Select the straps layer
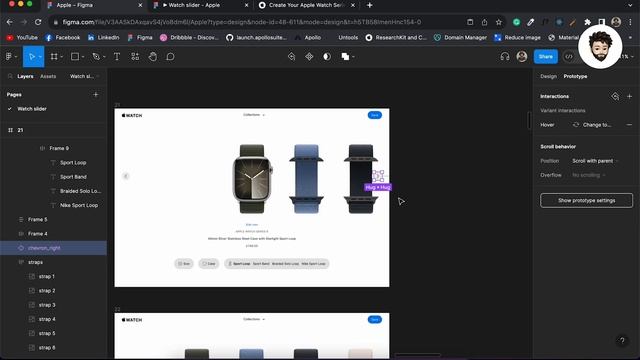 36,262
